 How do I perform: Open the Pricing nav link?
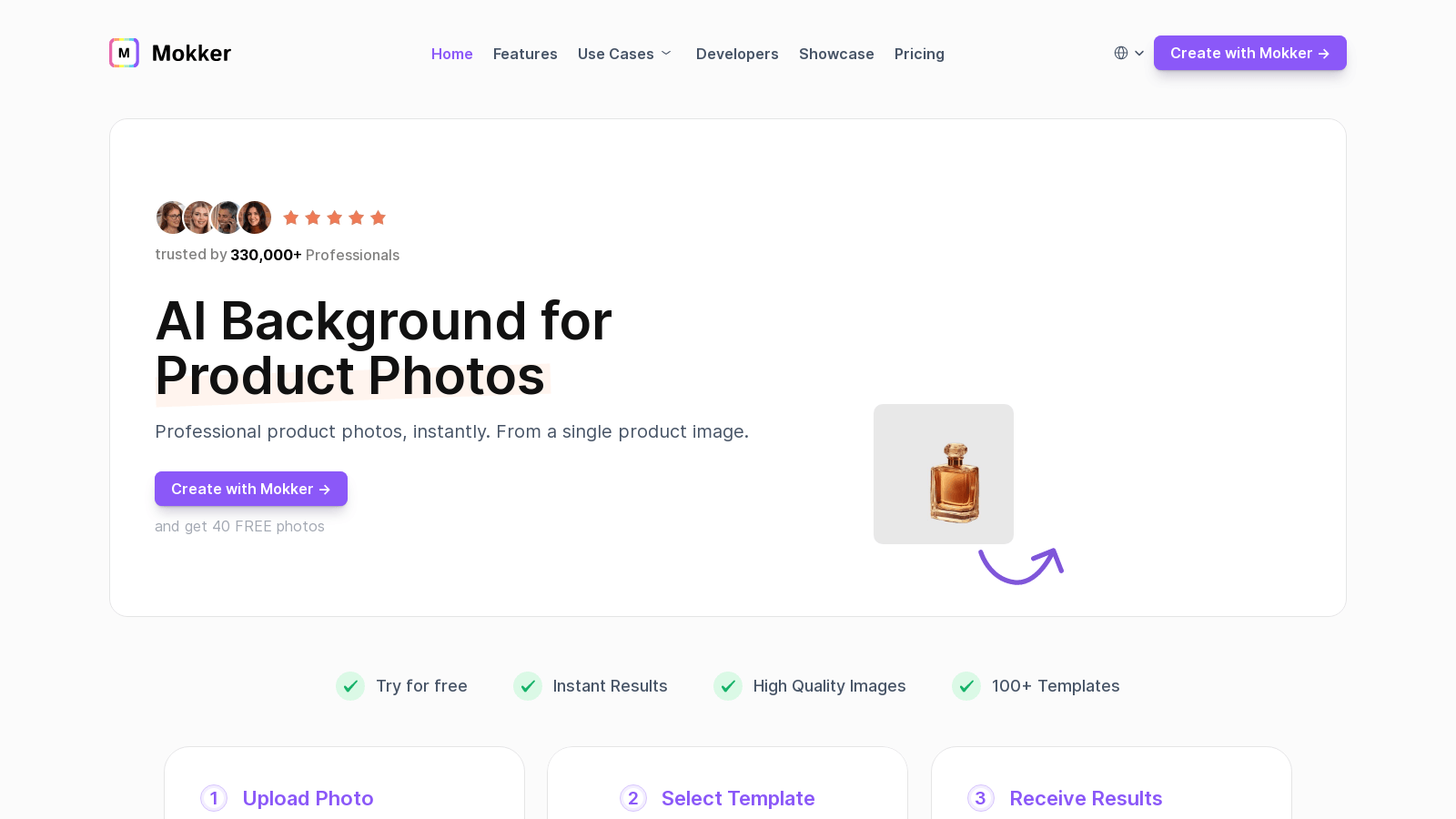click(x=919, y=54)
